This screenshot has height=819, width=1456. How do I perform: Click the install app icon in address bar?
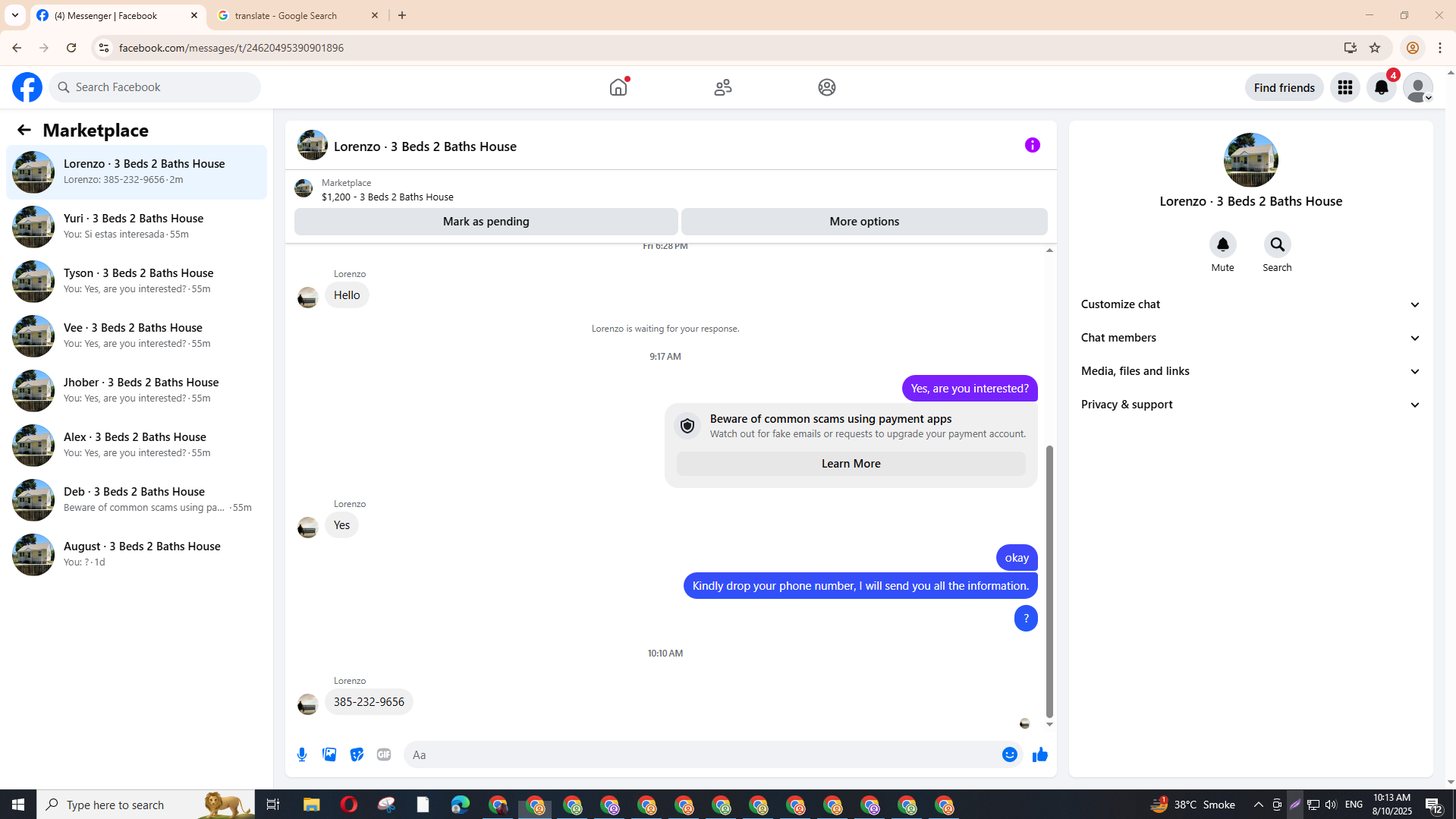pos(1350,48)
